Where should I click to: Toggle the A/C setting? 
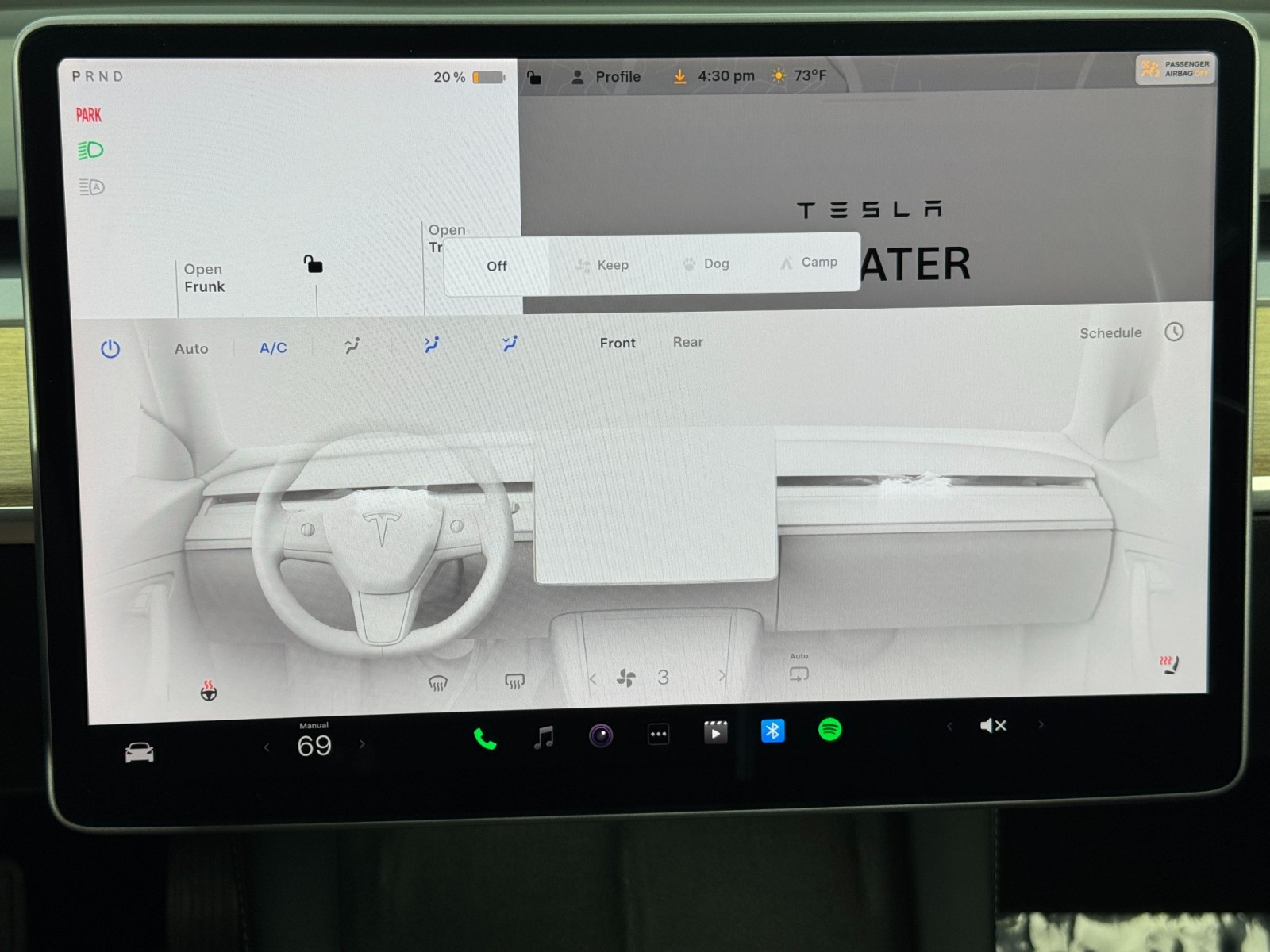(273, 347)
